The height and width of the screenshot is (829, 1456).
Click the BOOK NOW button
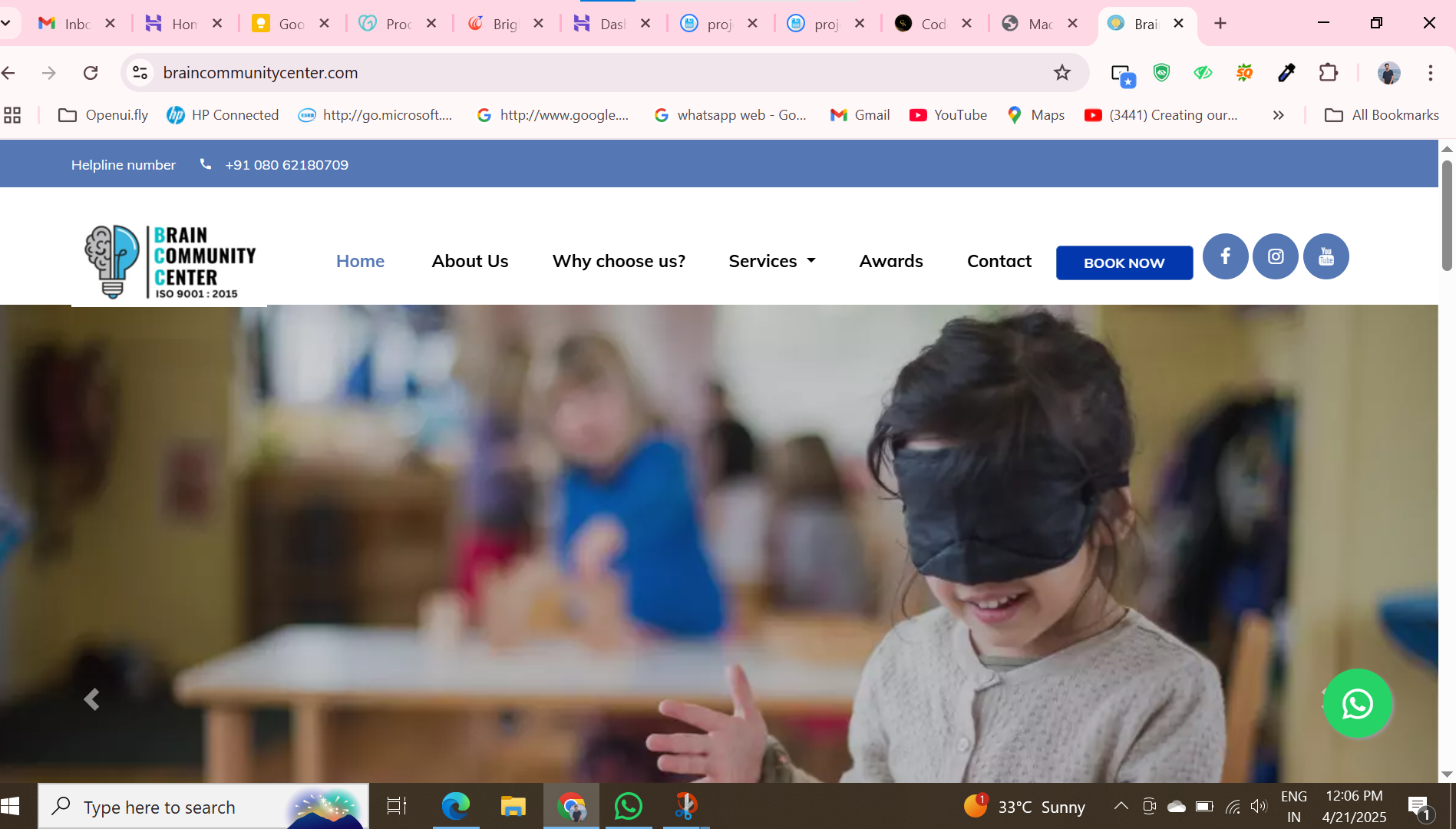pos(1124,263)
